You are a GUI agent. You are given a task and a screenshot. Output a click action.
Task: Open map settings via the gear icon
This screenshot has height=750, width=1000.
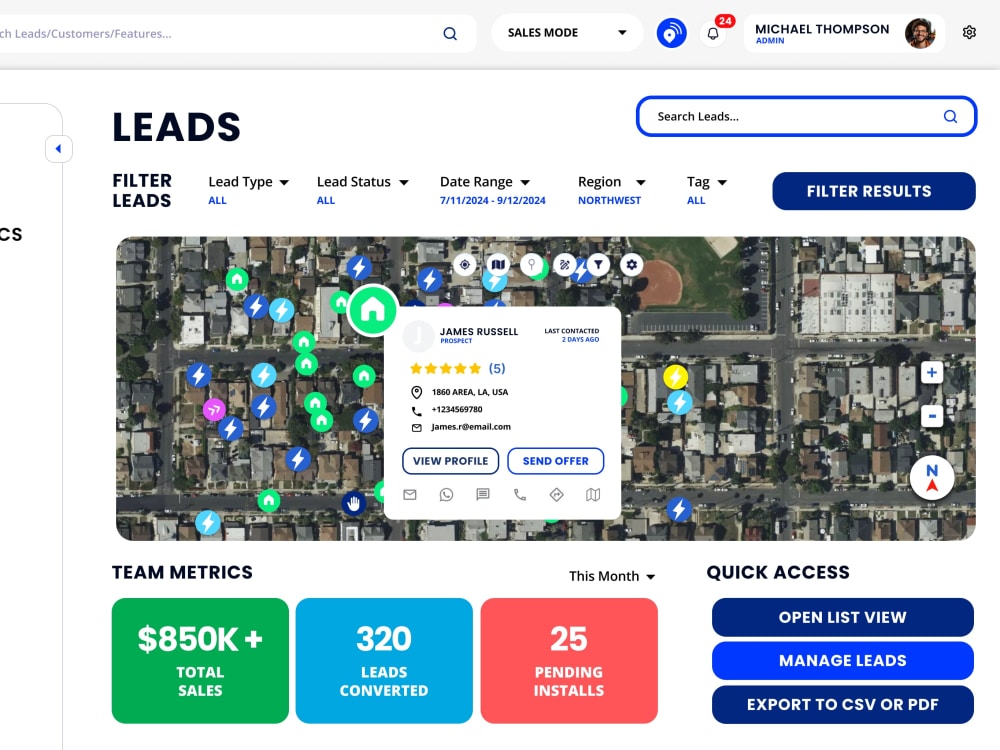631,264
